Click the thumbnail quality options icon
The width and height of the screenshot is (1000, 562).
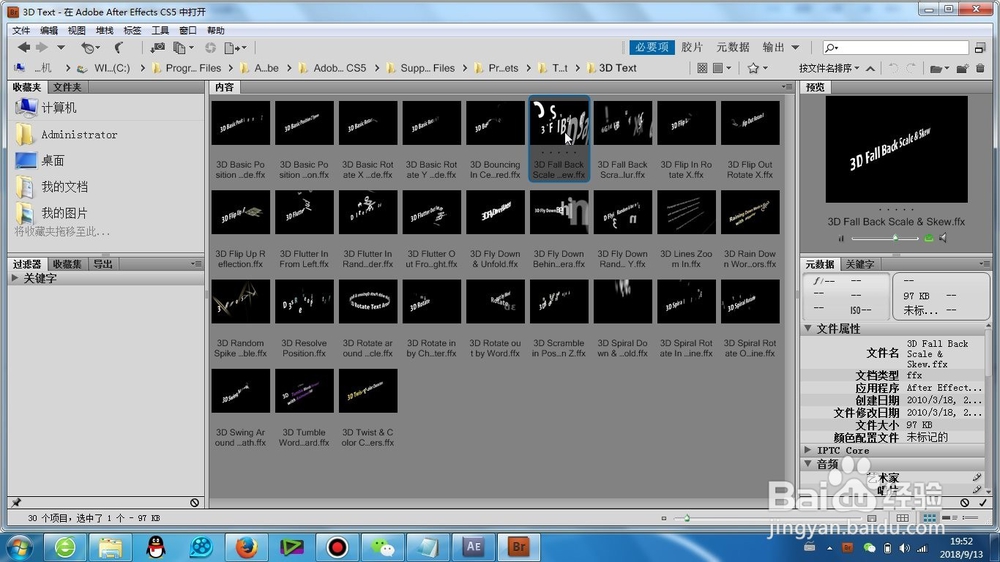pyautogui.click(x=702, y=68)
